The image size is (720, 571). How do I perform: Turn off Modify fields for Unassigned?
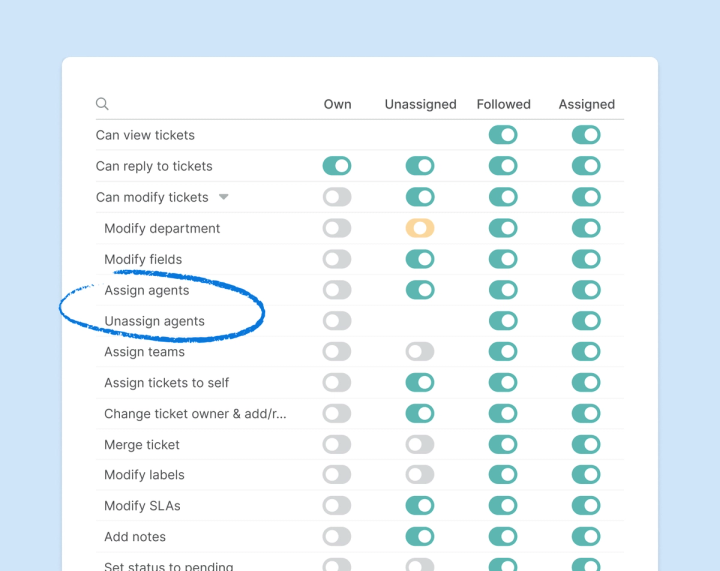click(420, 259)
